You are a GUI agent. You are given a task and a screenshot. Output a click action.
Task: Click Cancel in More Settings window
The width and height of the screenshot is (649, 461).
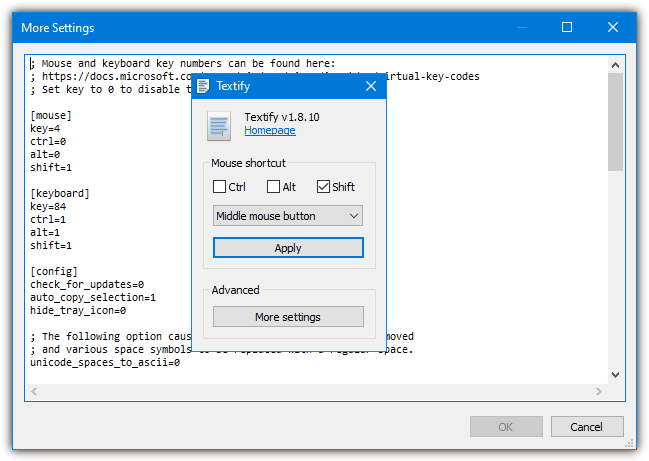click(587, 427)
